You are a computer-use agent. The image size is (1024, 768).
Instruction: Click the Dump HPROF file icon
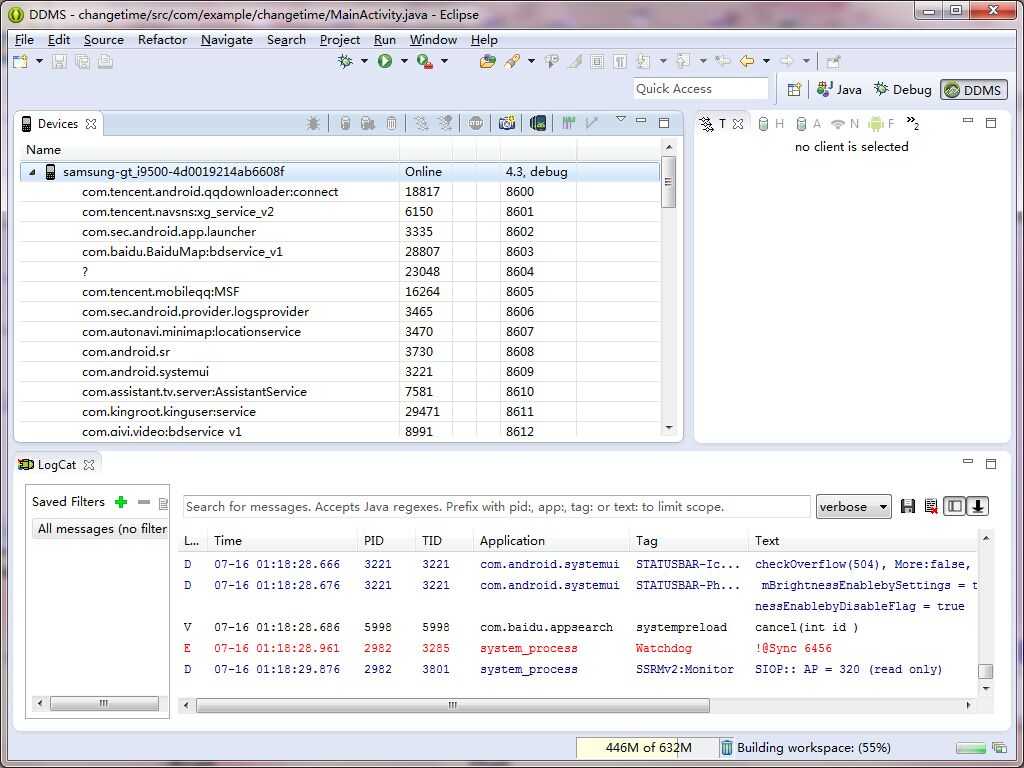click(x=368, y=123)
